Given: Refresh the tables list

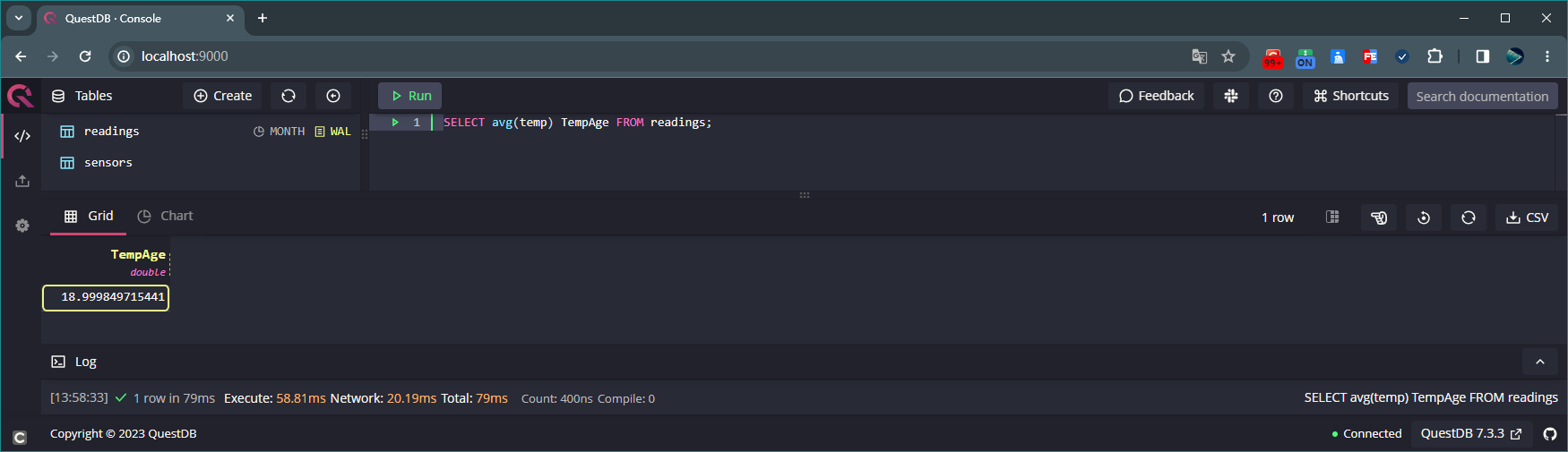Looking at the screenshot, I should [x=289, y=96].
